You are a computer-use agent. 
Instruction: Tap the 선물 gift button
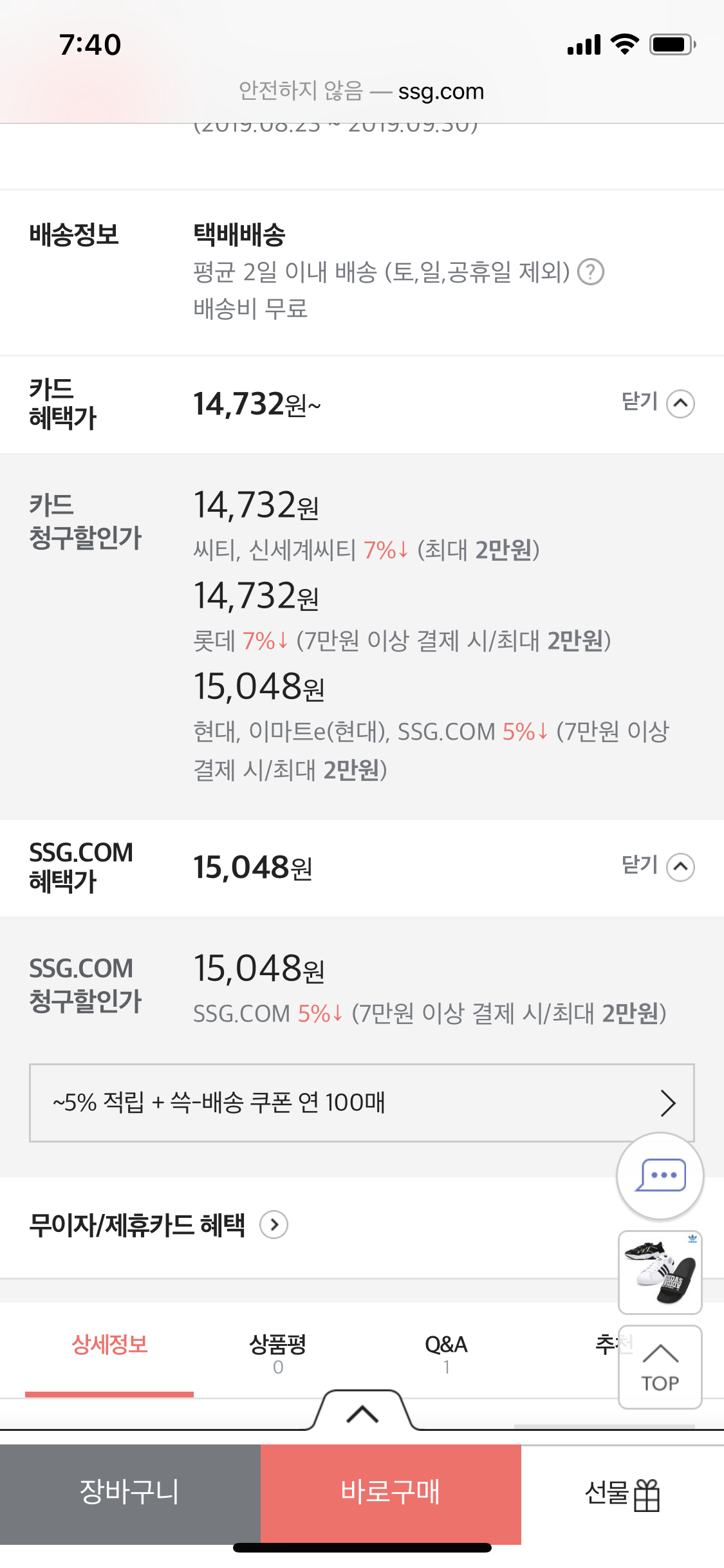point(607,1493)
